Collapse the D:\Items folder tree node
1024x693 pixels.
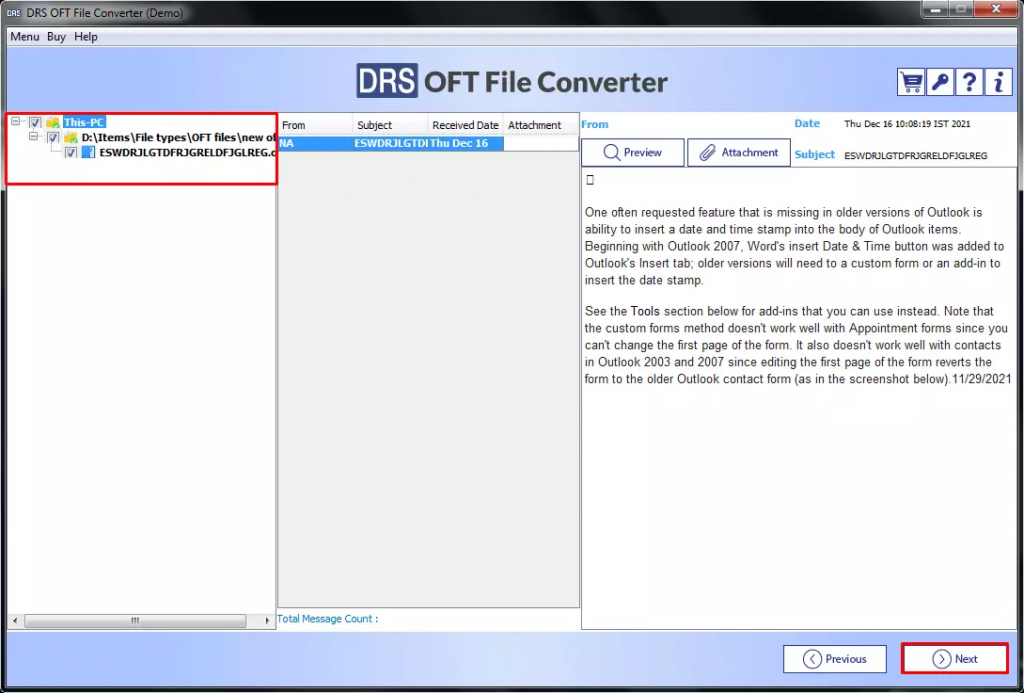pyautogui.click(x=33, y=137)
